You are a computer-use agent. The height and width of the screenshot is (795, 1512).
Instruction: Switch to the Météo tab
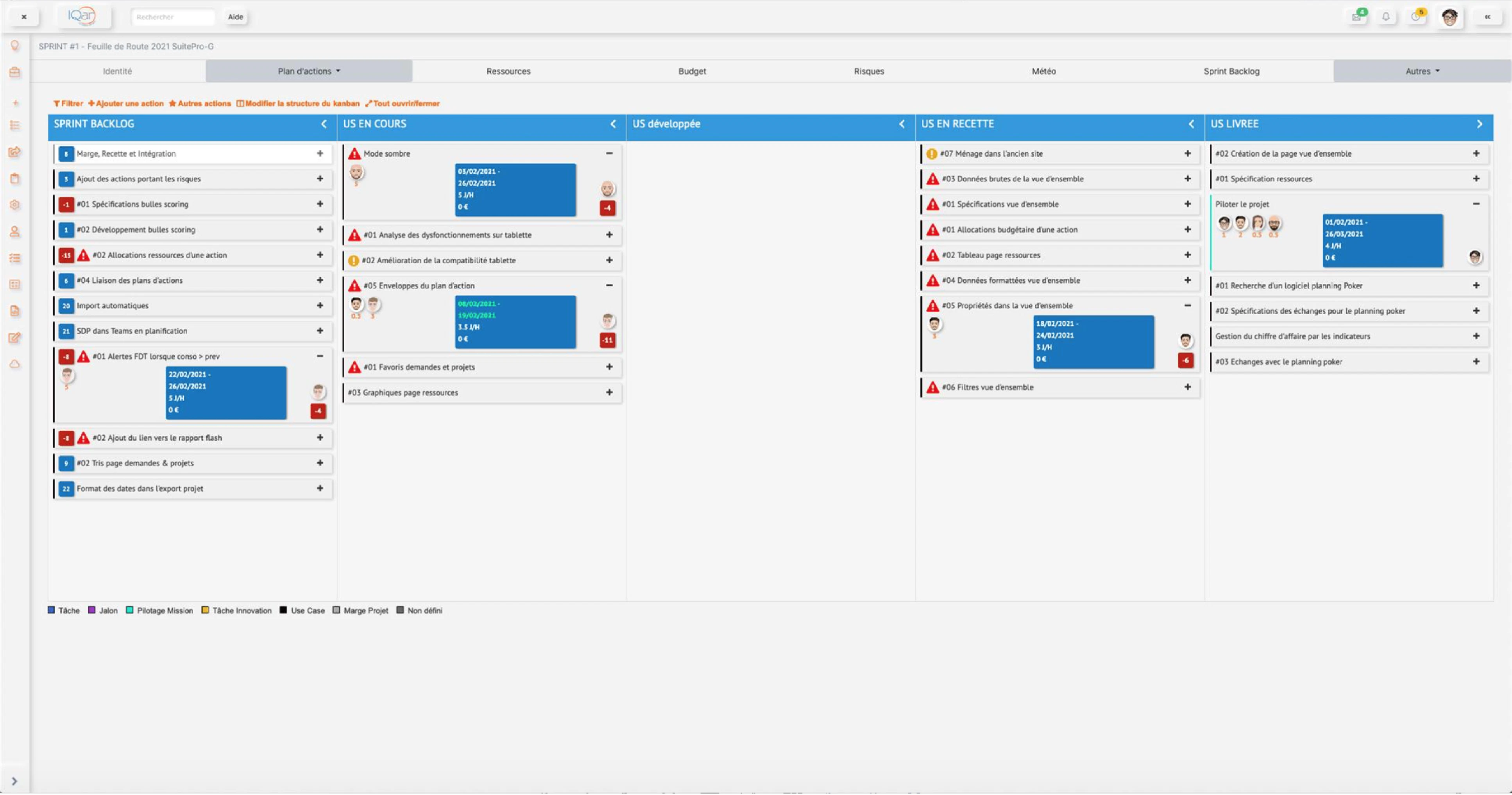pos(1043,71)
